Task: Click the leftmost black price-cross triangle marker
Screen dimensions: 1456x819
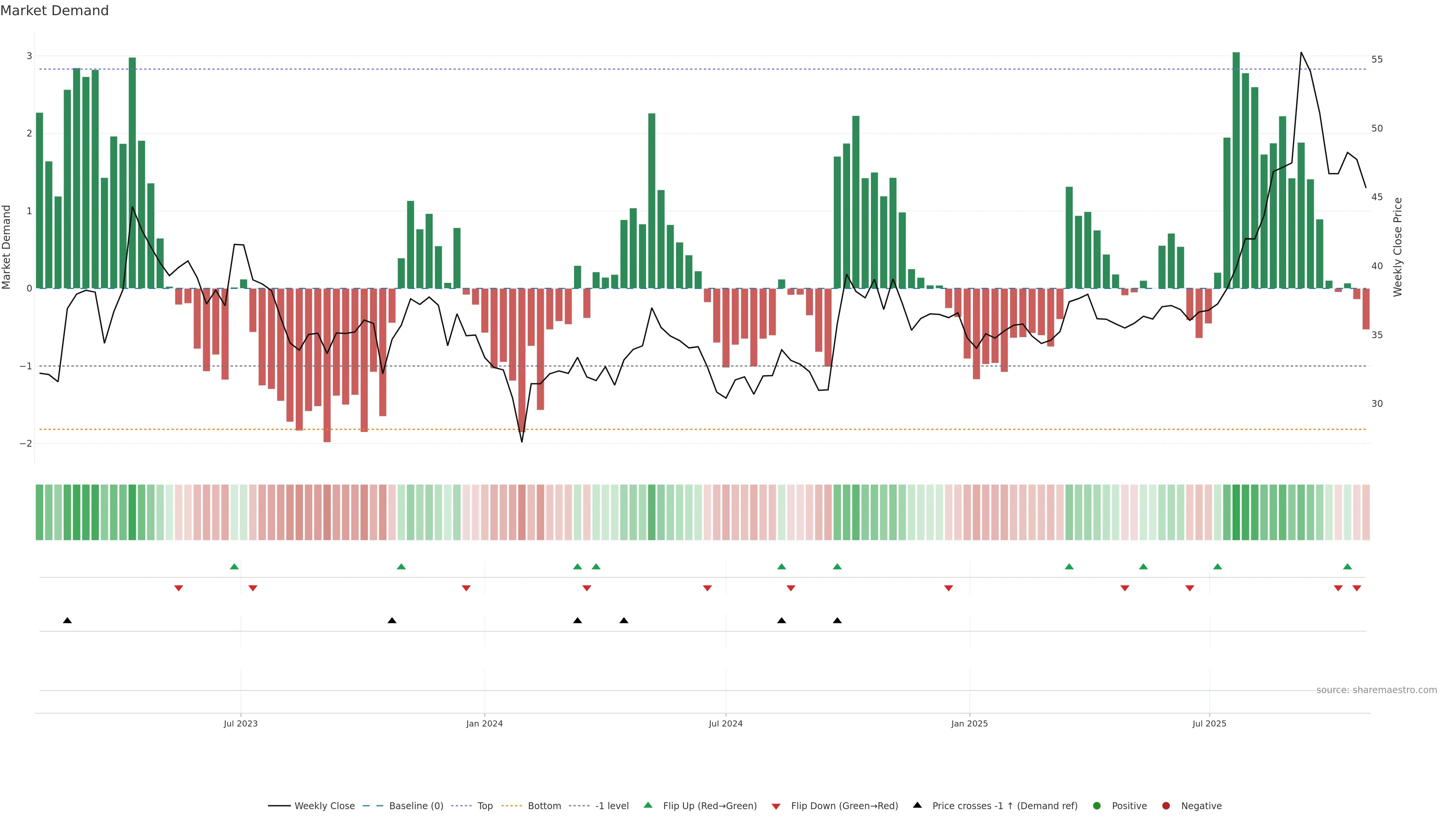Action: point(67,621)
